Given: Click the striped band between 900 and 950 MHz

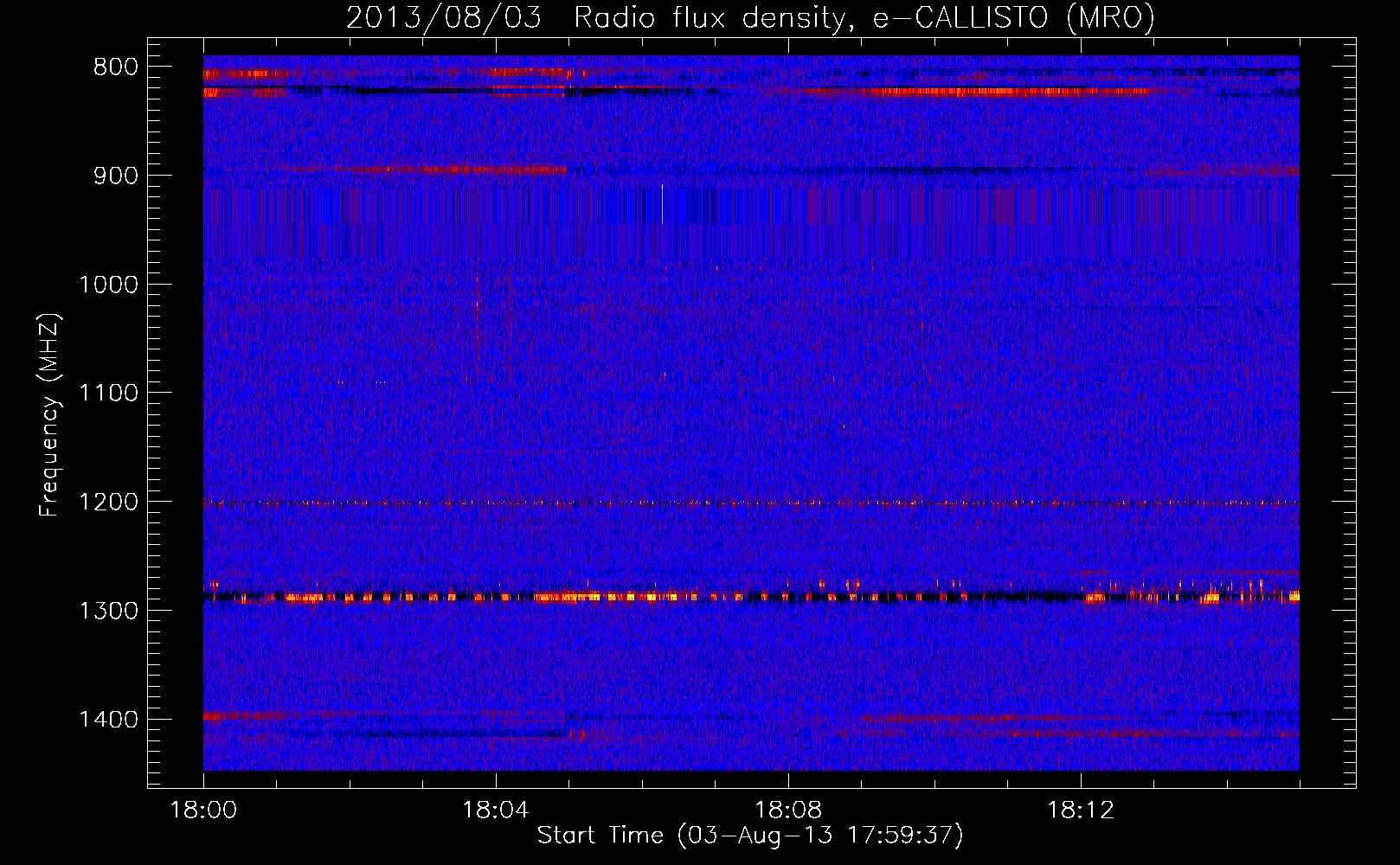Looking at the screenshot, I should click(751, 207).
